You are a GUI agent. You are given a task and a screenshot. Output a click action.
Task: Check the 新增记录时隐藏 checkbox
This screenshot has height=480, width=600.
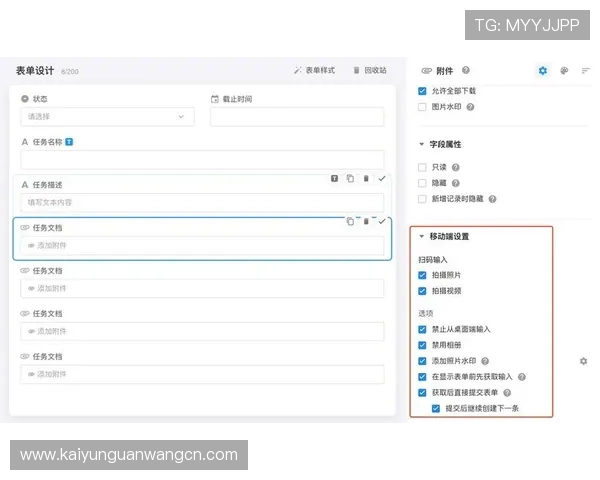422,199
